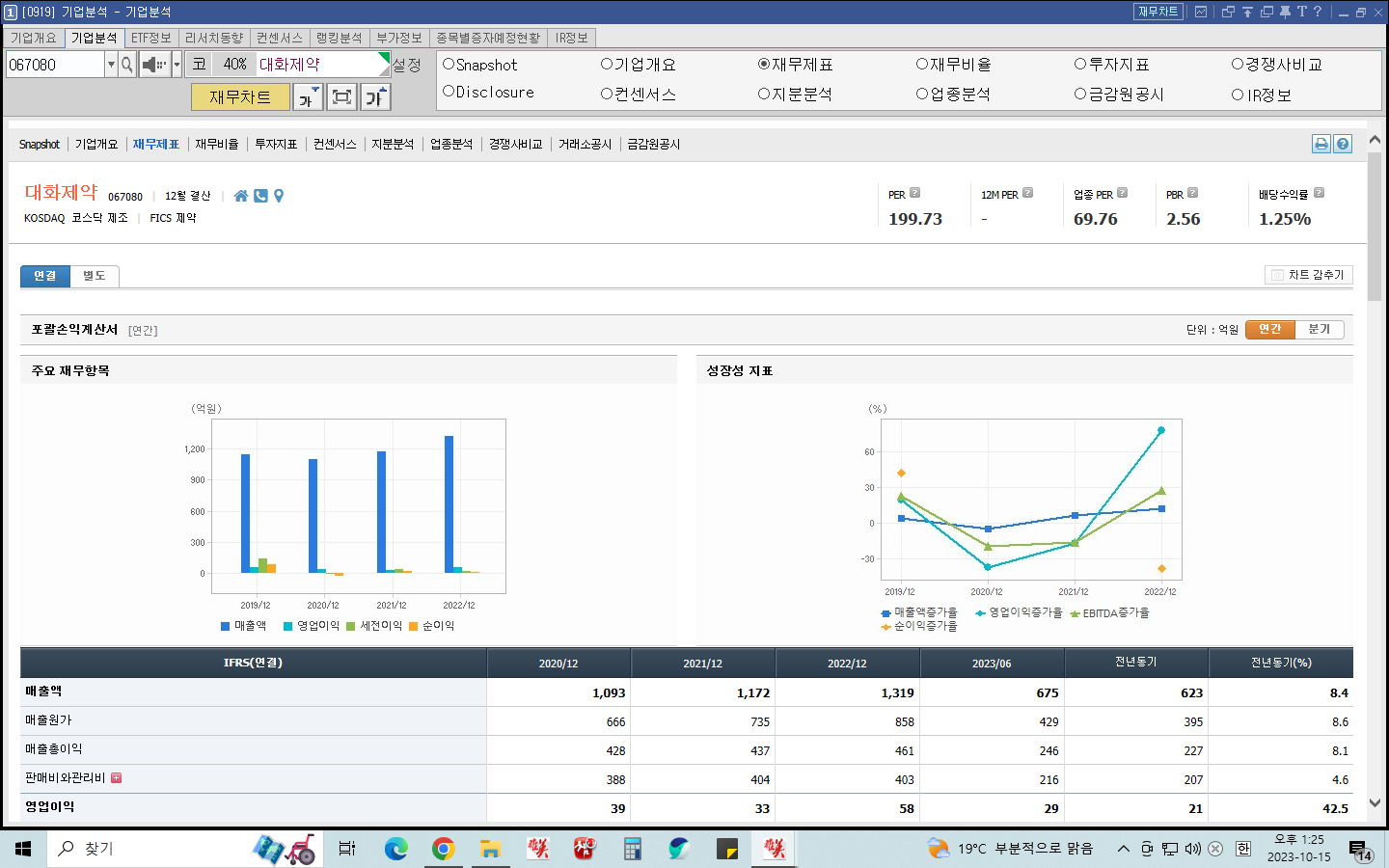The image size is (1389, 868).
Task: Decrease font size with small 가 button
Action: click(308, 96)
